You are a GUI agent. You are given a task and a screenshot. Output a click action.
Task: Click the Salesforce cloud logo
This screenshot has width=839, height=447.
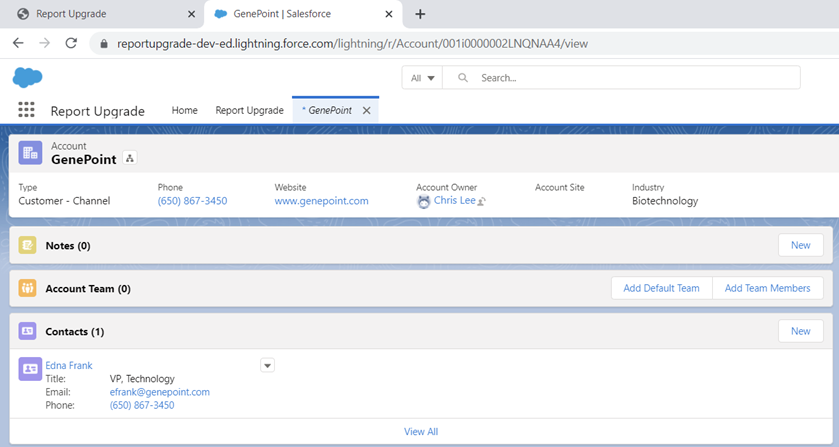(x=27, y=78)
